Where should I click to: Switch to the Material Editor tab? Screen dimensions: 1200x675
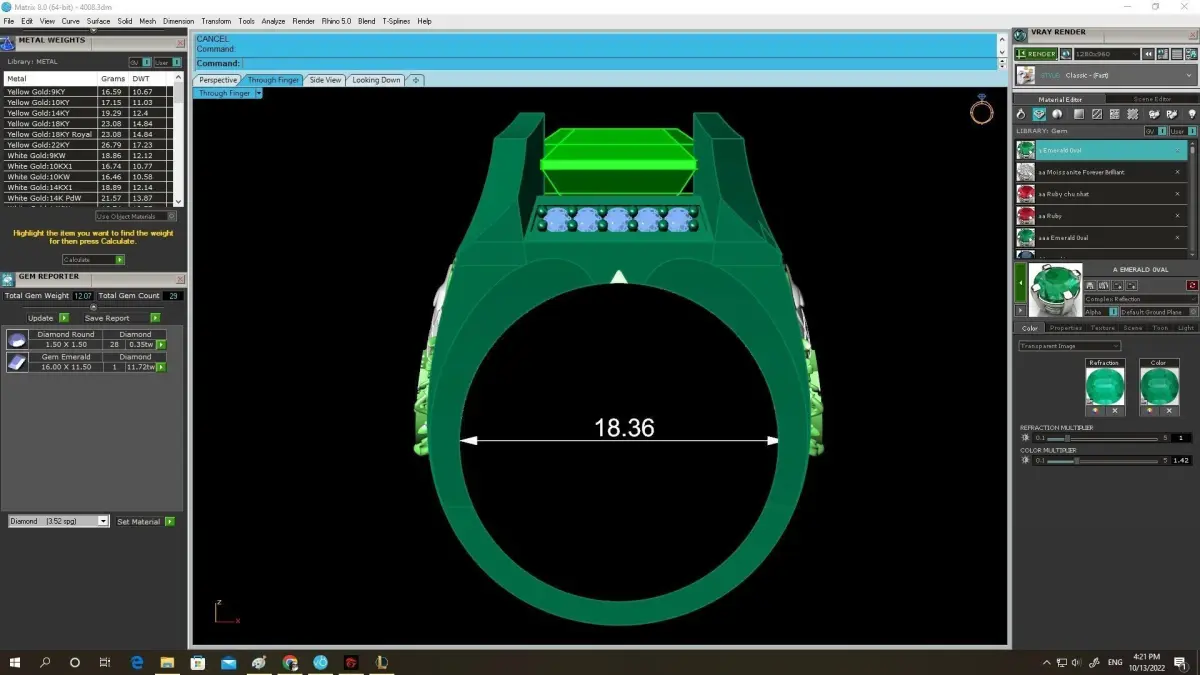click(x=1059, y=99)
